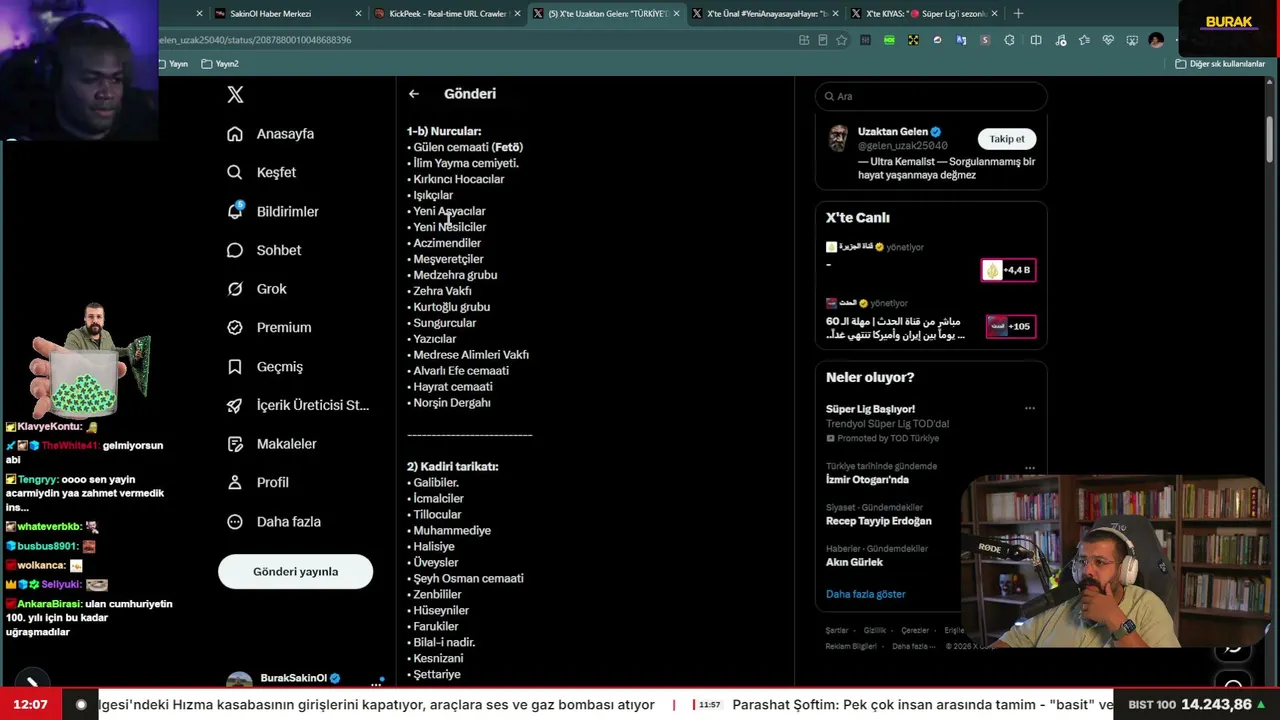Click the "2) Kadiri tarikatı:" heading

[453, 467]
